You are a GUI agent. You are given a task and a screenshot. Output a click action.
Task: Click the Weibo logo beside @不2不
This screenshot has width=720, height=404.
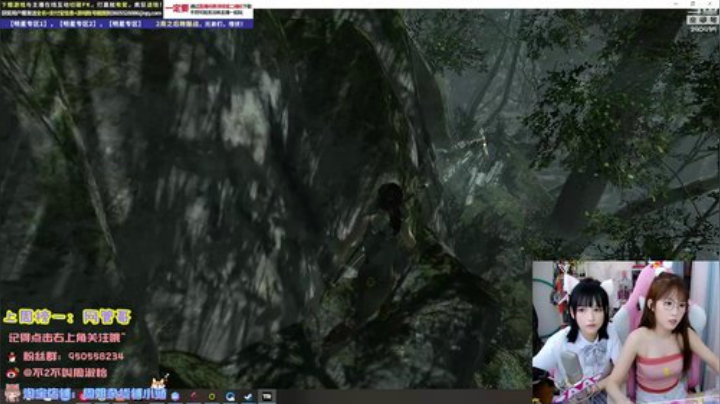tap(12, 373)
